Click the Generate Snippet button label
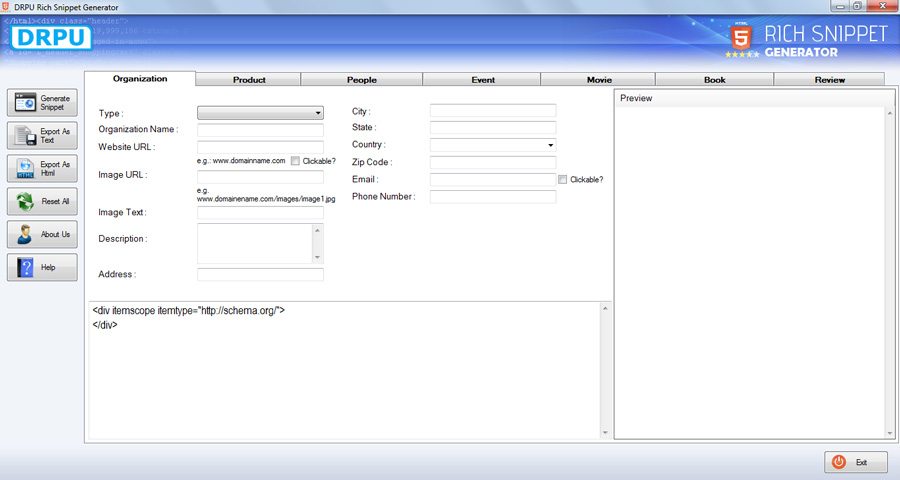900x480 pixels. 55,103
